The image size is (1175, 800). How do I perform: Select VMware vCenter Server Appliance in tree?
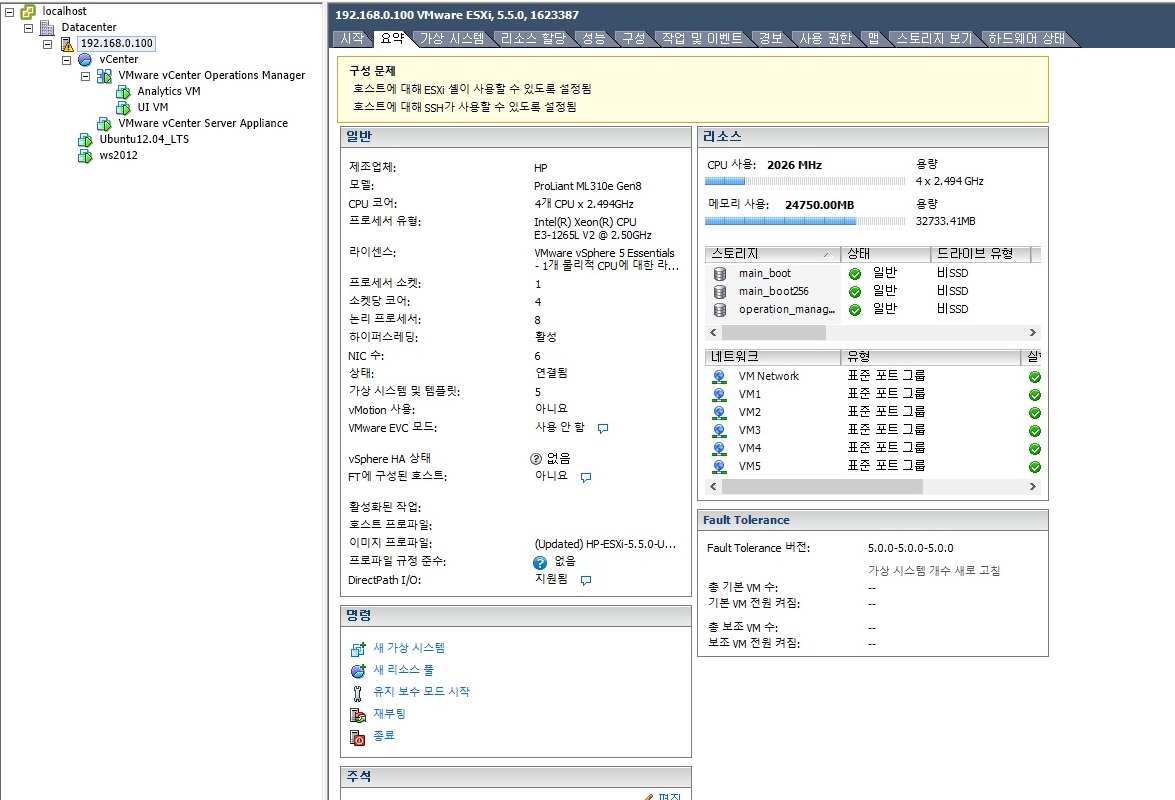203,124
